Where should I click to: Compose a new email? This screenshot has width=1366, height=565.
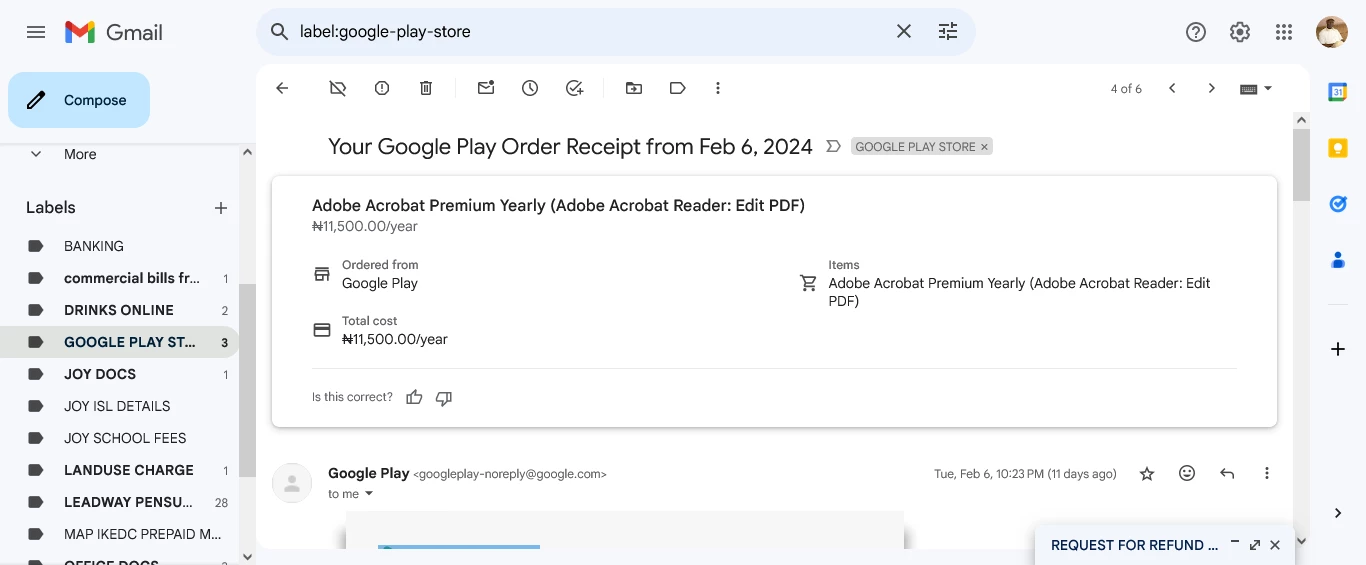tap(79, 100)
